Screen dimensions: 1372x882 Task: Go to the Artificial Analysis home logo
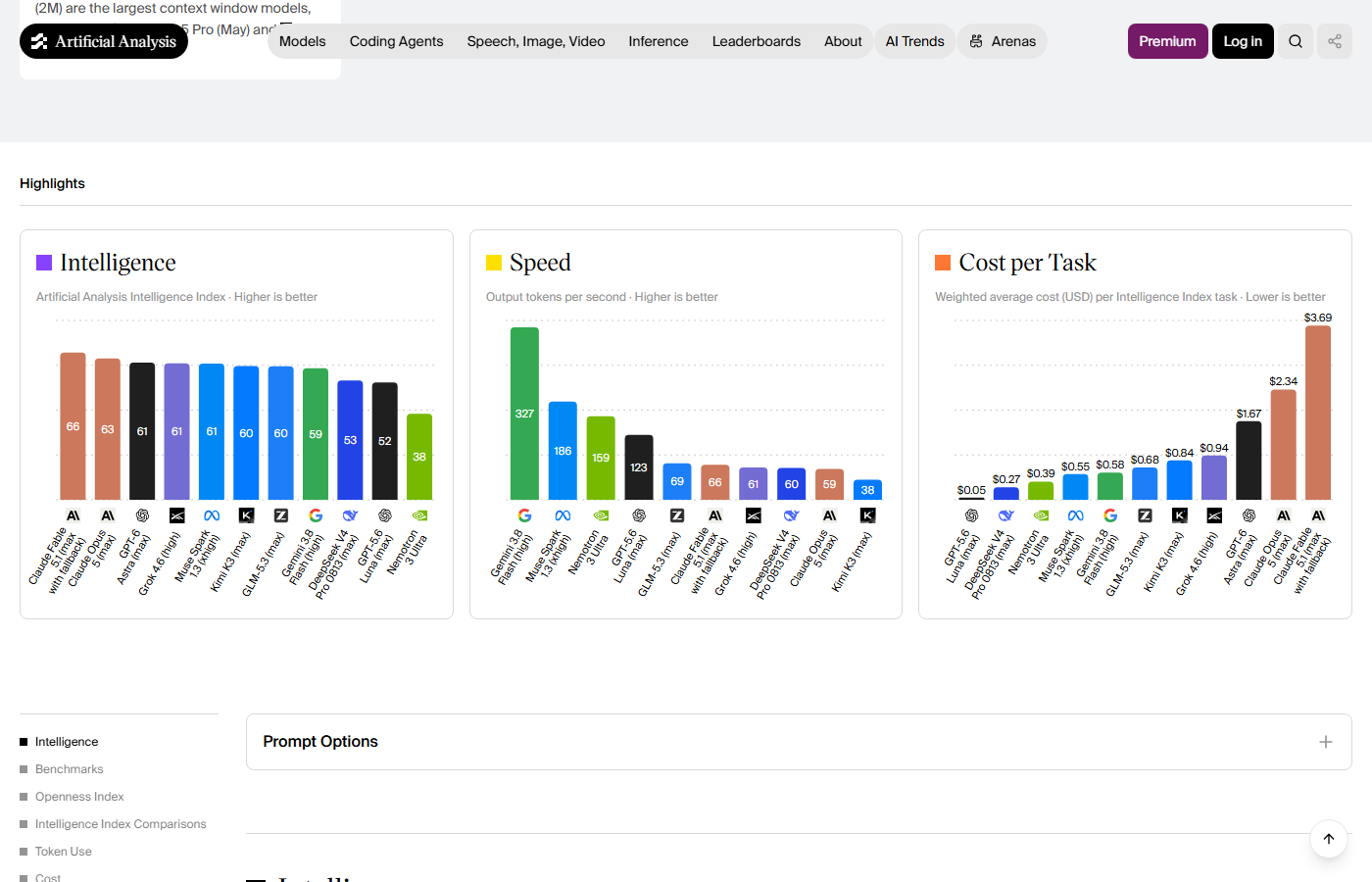tap(104, 41)
